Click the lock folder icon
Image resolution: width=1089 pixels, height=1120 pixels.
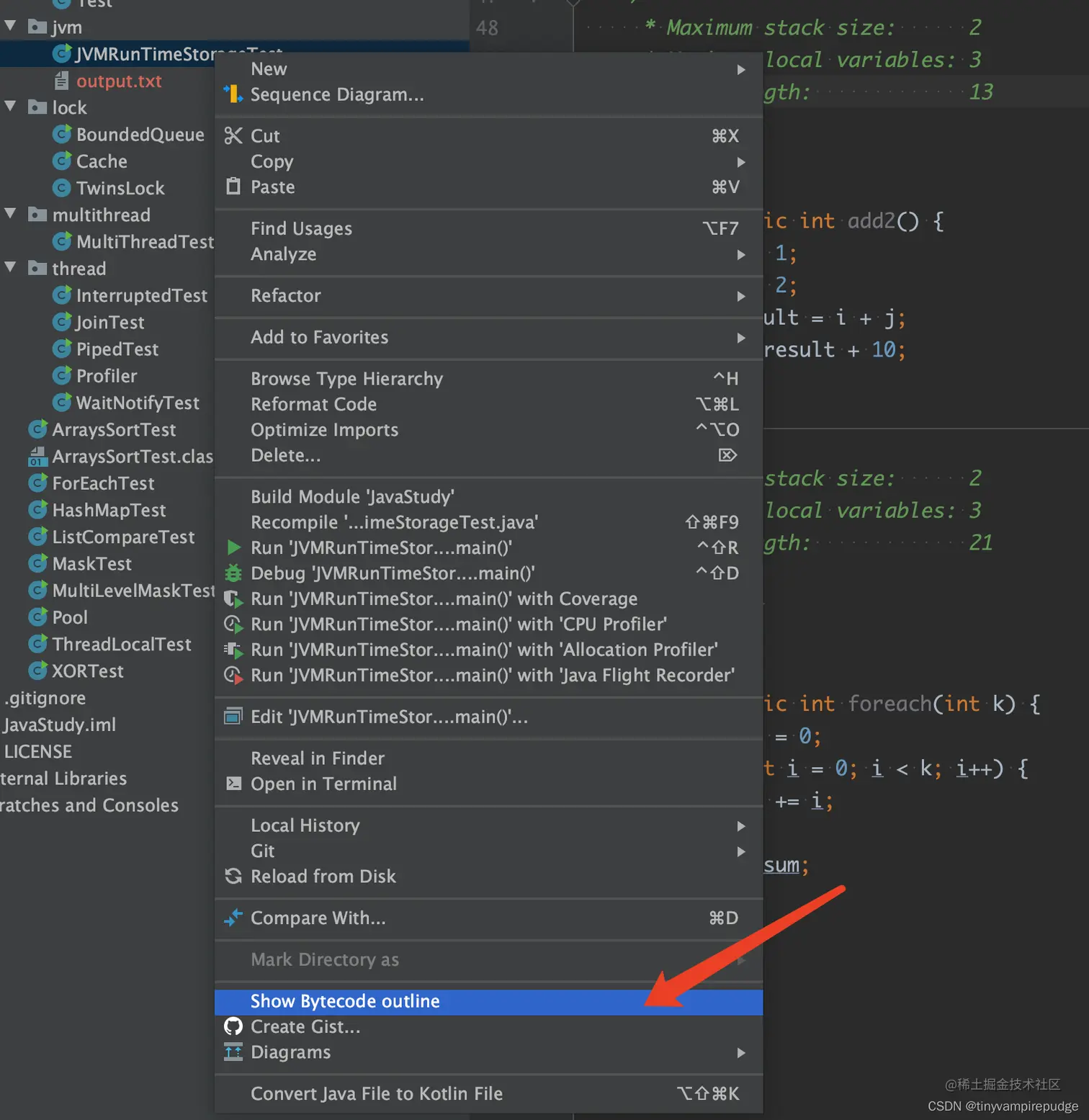[x=37, y=107]
